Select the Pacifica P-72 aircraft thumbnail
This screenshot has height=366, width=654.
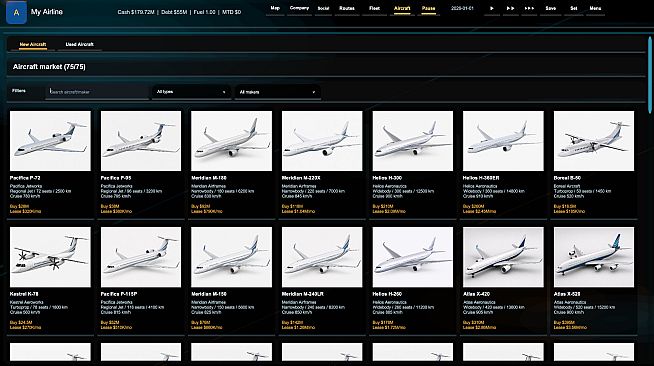tap(50, 141)
